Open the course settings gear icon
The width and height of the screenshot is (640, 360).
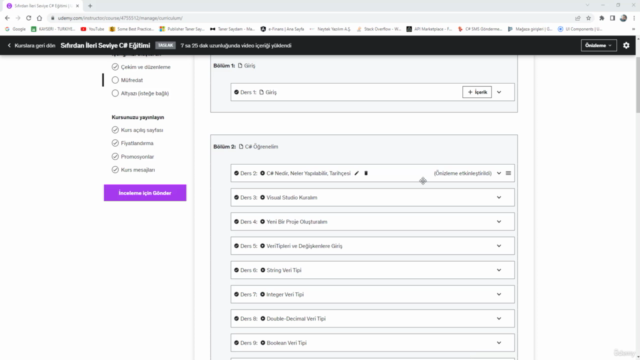click(x=626, y=45)
